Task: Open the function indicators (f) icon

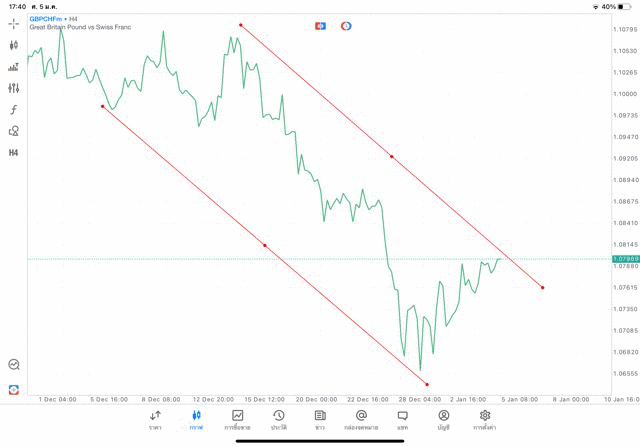Action: pyautogui.click(x=14, y=109)
